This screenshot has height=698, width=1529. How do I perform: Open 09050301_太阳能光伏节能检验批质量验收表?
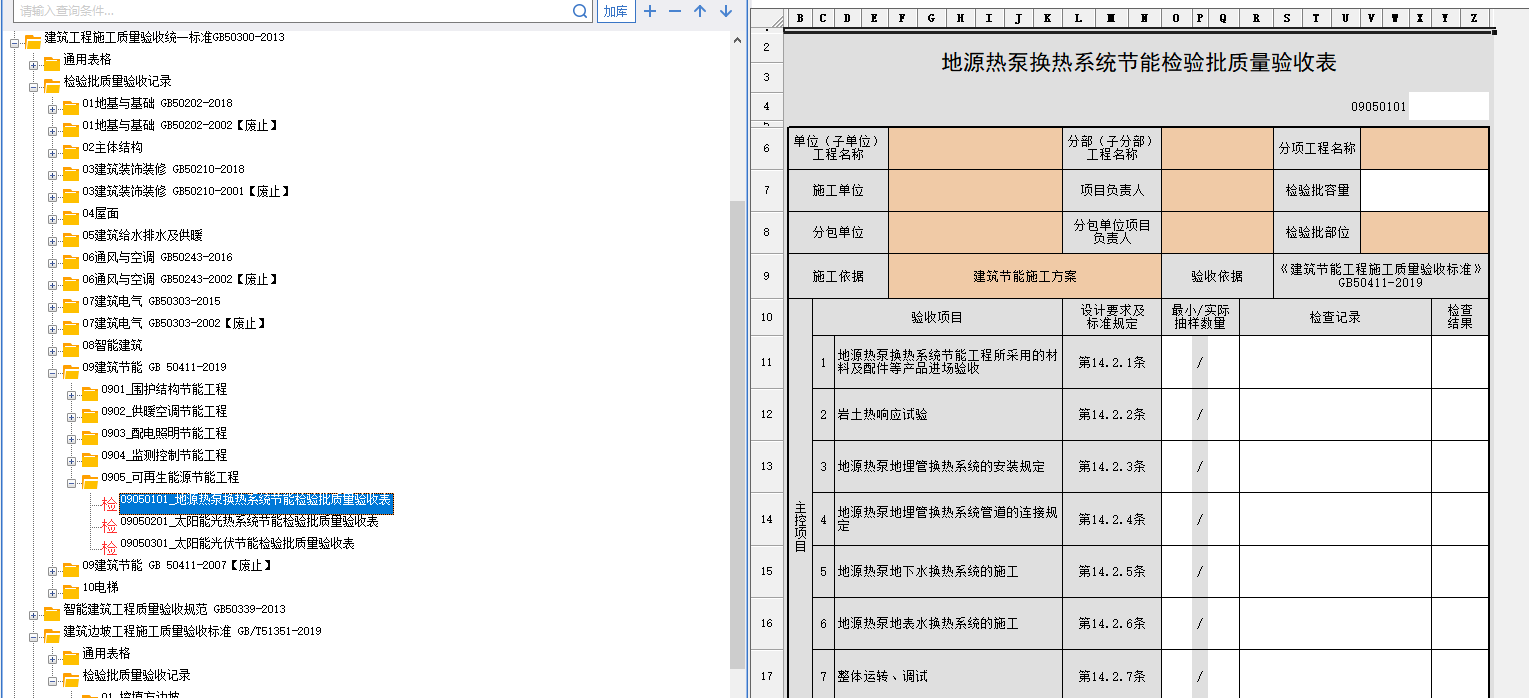point(237,544)
